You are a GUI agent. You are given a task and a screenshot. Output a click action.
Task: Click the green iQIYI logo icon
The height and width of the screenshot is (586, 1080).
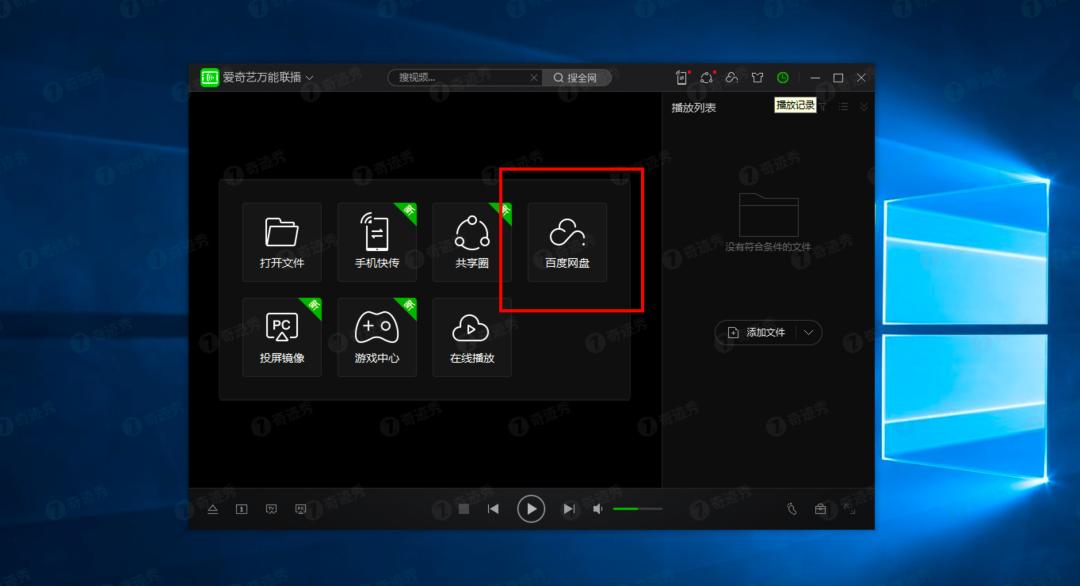click(x=209, y=77)
